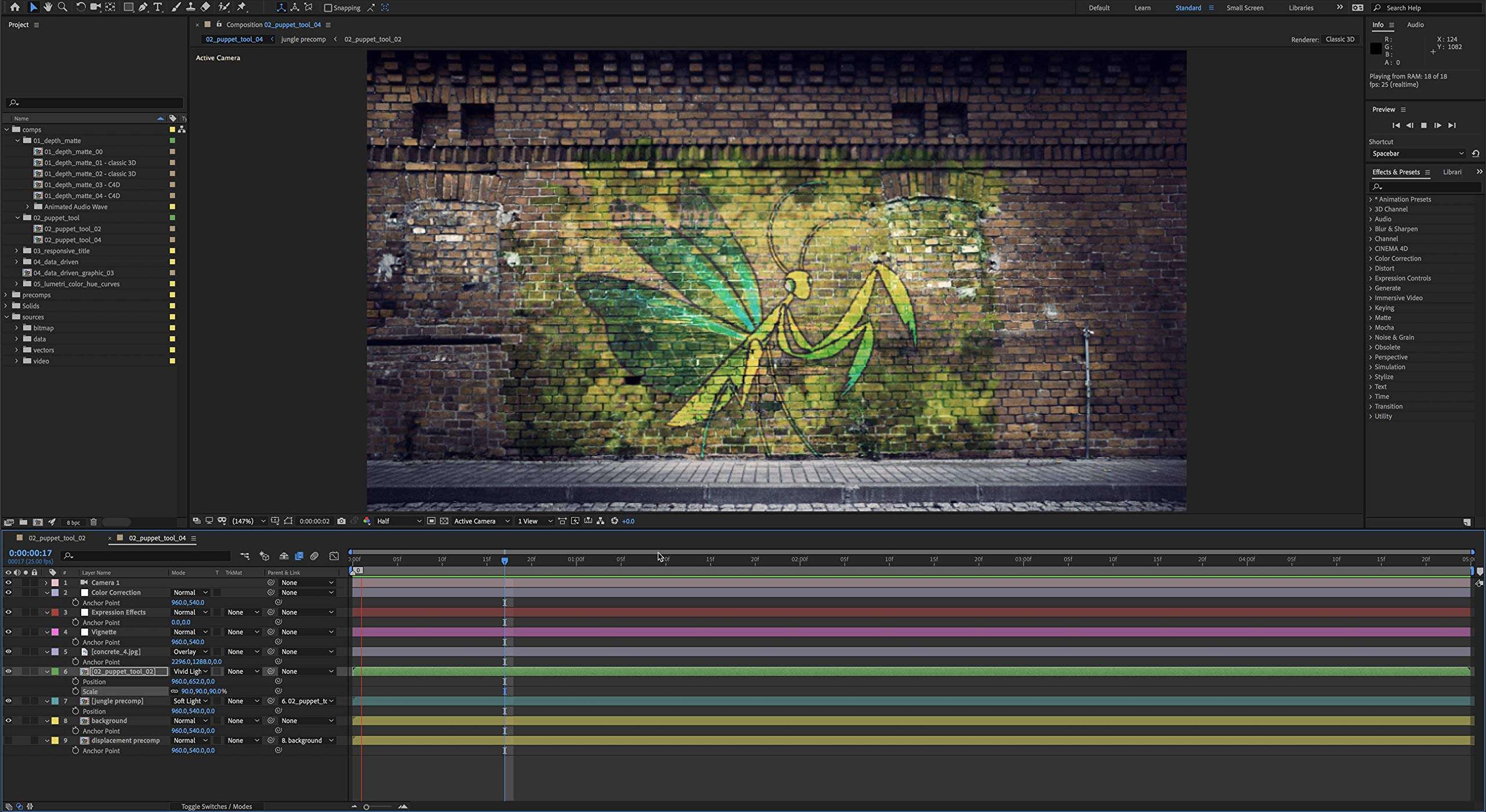Switch to the 02_puppet_tool_02 timeline tab
The height and width of the screenshot is (812, 1486).
[56, 538]
